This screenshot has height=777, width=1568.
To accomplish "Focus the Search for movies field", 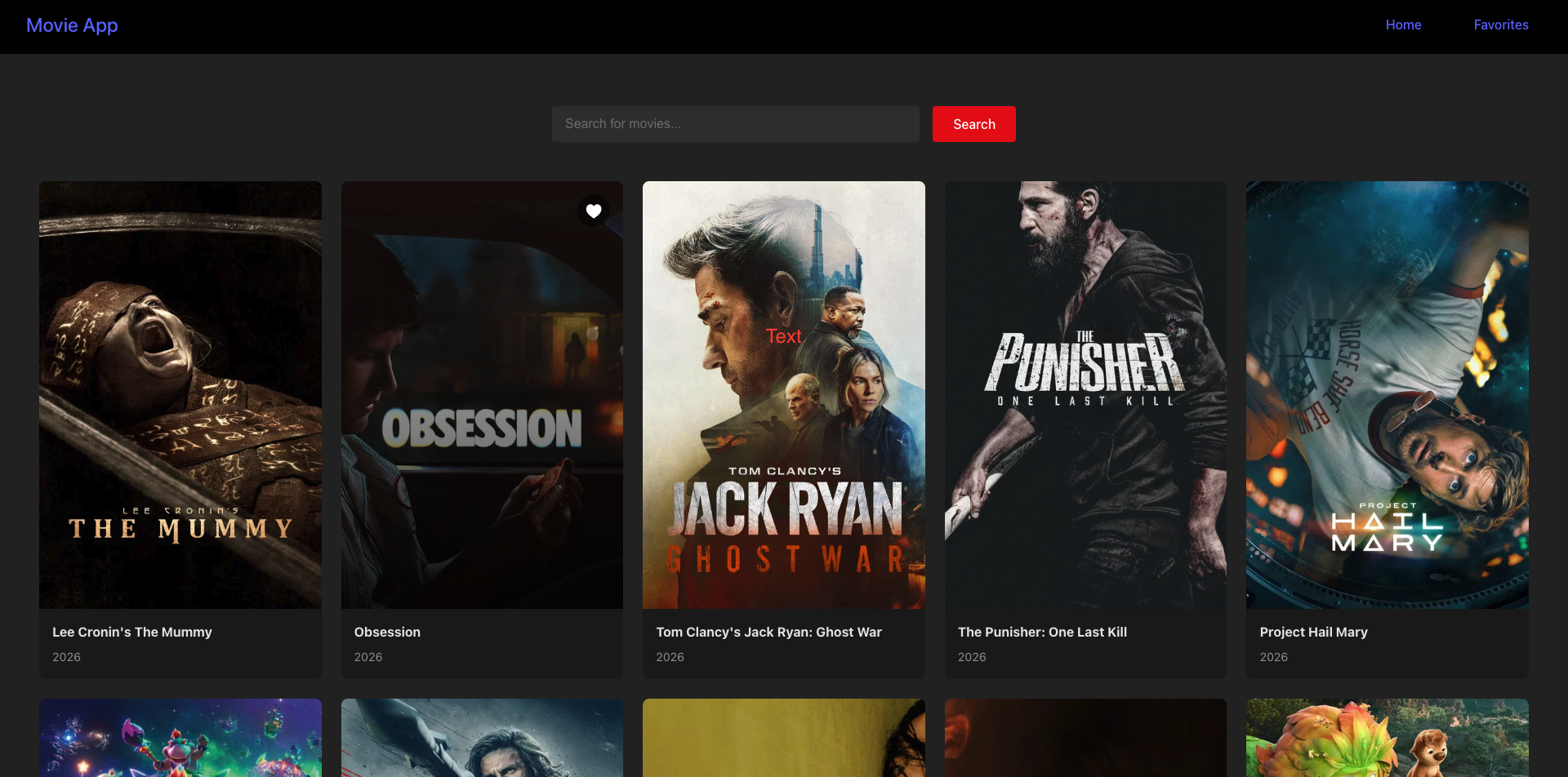I will [736, 124].
